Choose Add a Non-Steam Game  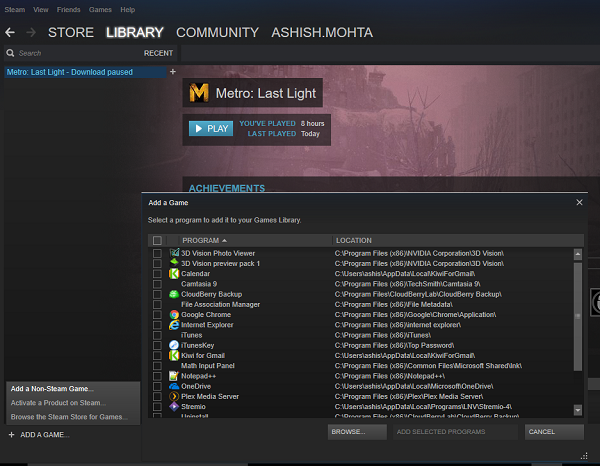tap(52, 389)
